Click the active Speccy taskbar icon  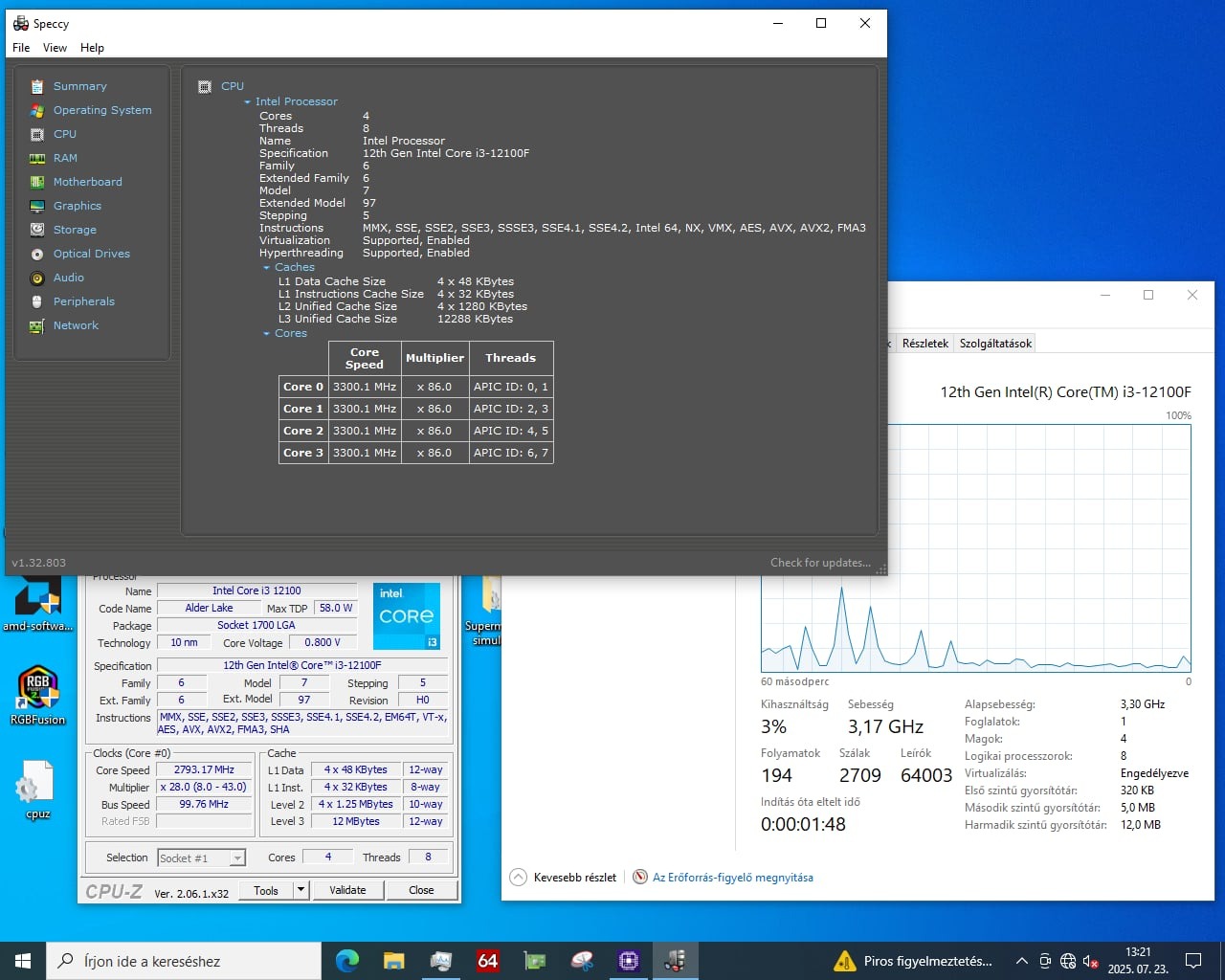coord(676,960)
